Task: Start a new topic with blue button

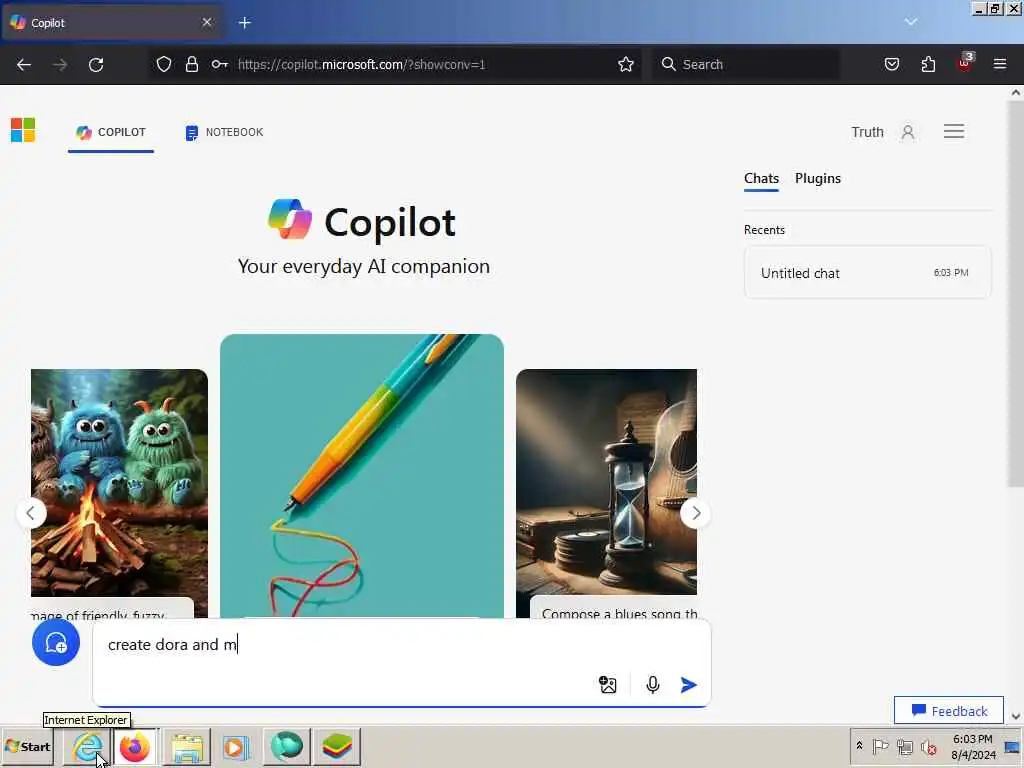Action: (56, 643)
